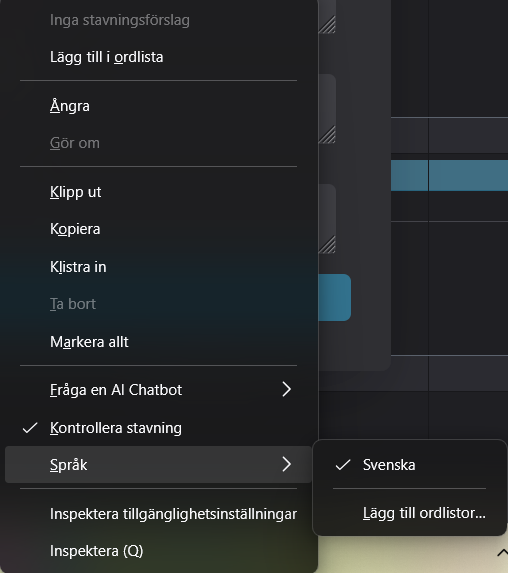Expand the Språk submenu
Viewport: 508px width, 573px height.
click(x=158, y=464)
